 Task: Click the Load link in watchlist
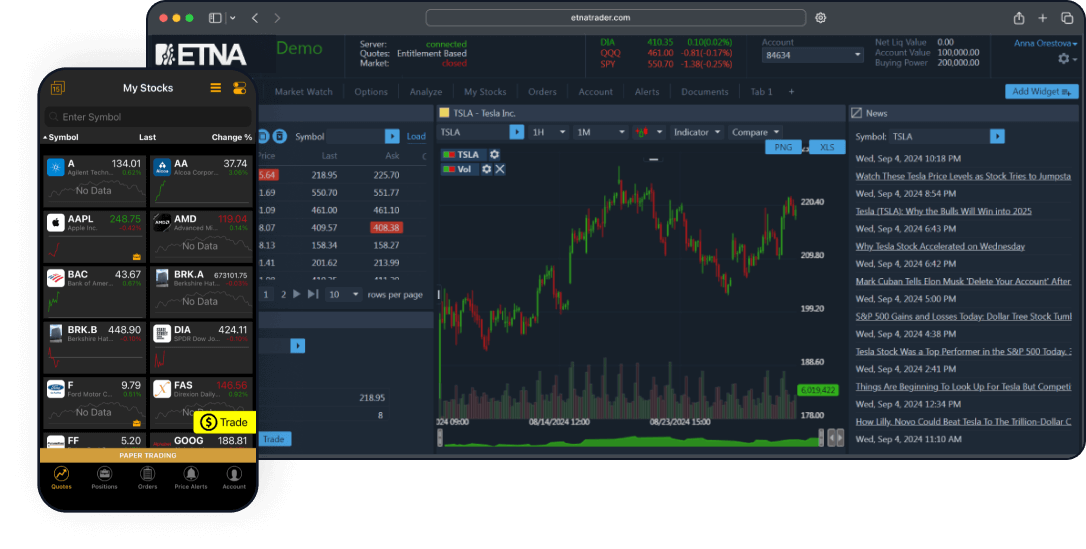click(x=416, y=136)
